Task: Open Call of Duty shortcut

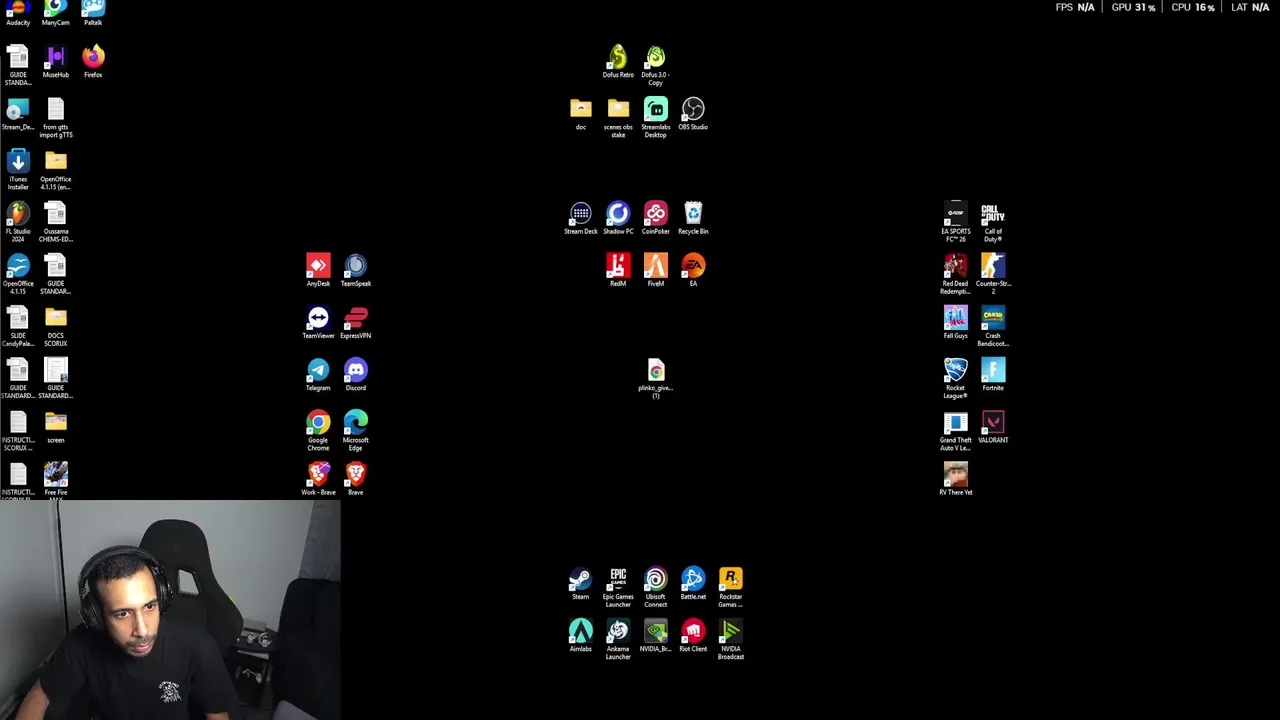Action: (x=993, y=222)
